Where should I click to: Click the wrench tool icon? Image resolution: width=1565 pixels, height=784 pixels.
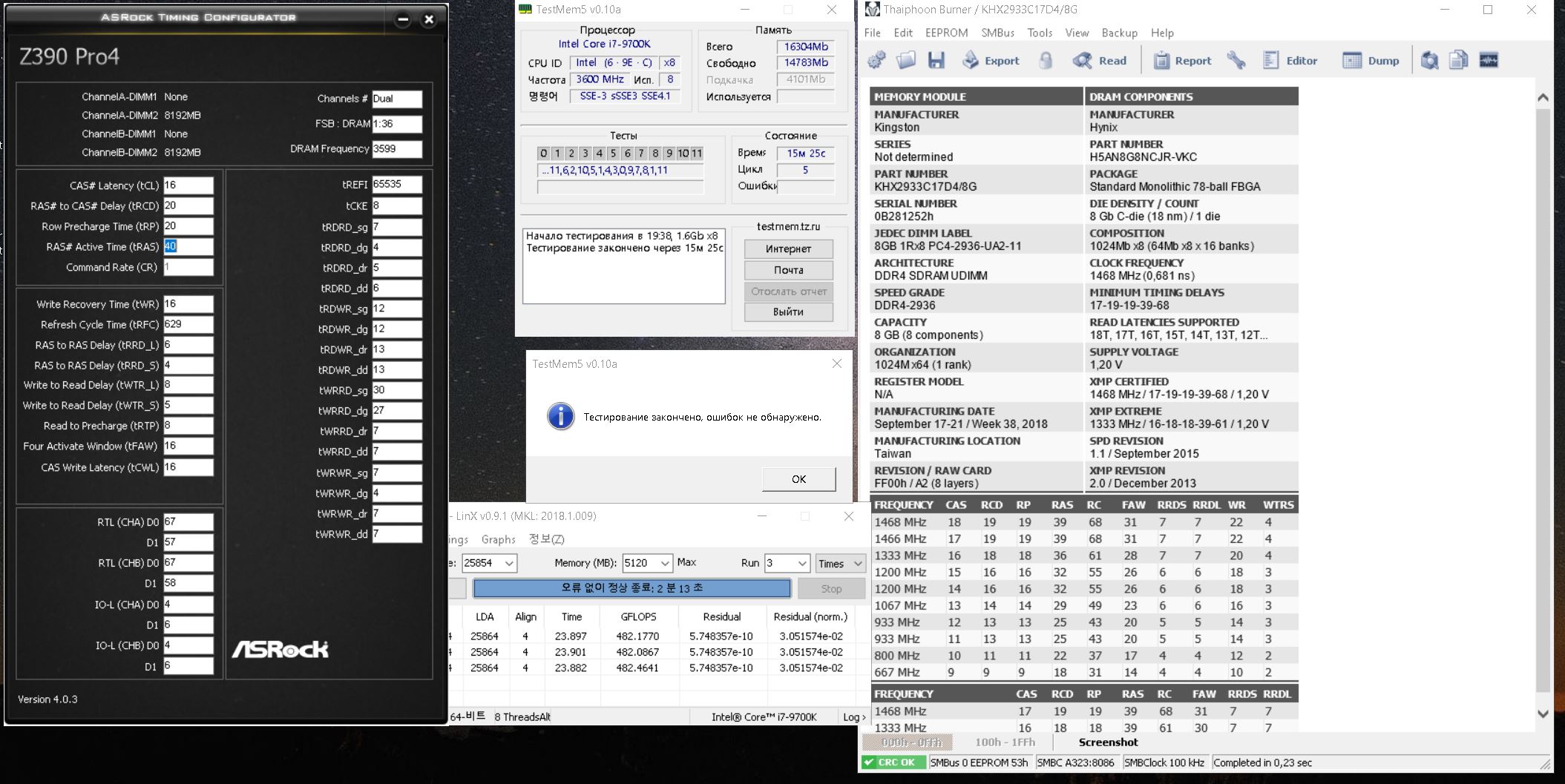(1236, 61)
